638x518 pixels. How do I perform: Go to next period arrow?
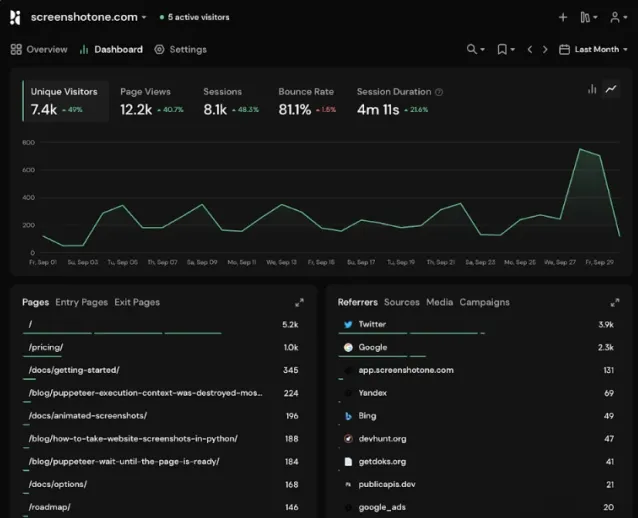[x=545, y=49]
